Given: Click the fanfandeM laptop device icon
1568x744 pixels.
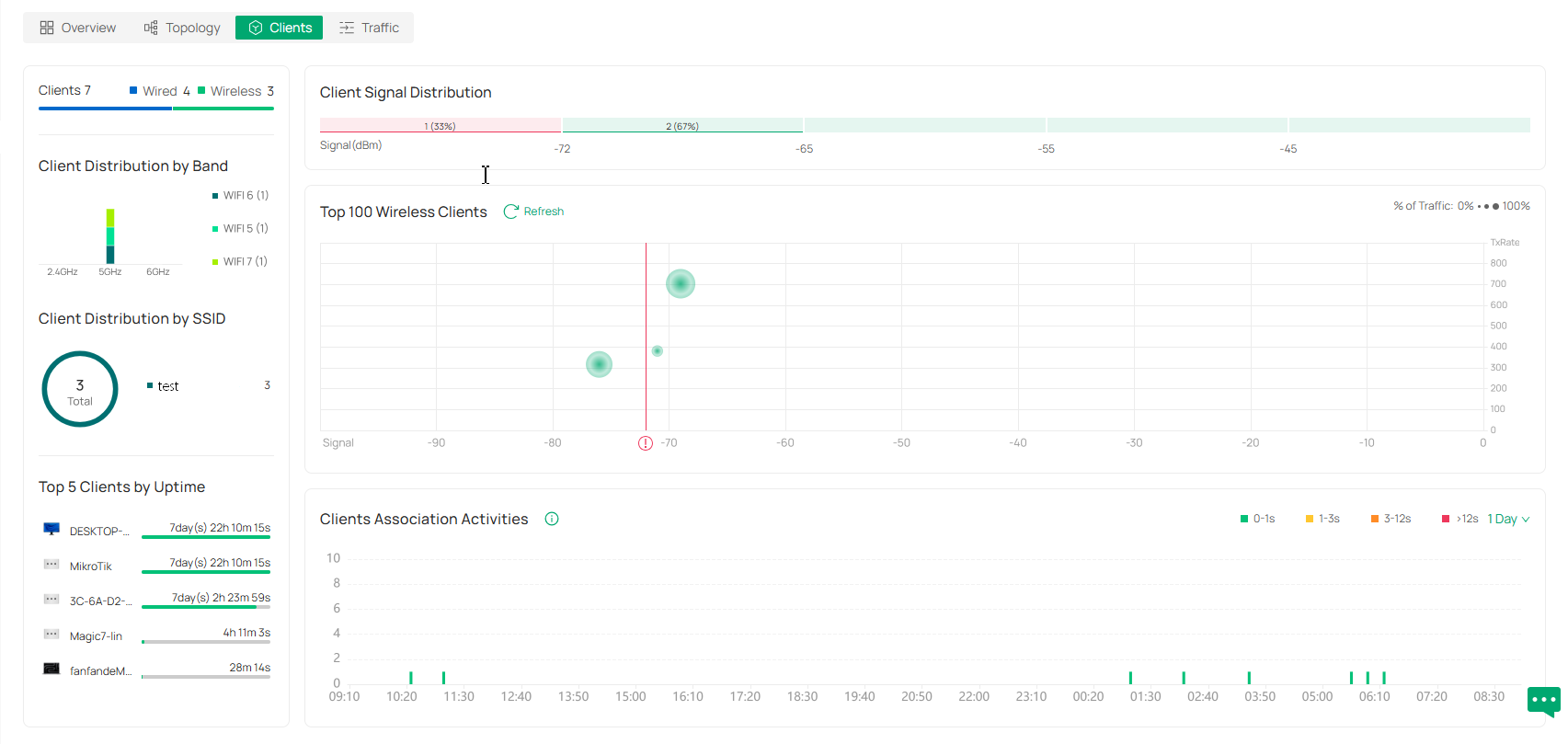Looking at the screenshot, I should click(x=52, y=669).
